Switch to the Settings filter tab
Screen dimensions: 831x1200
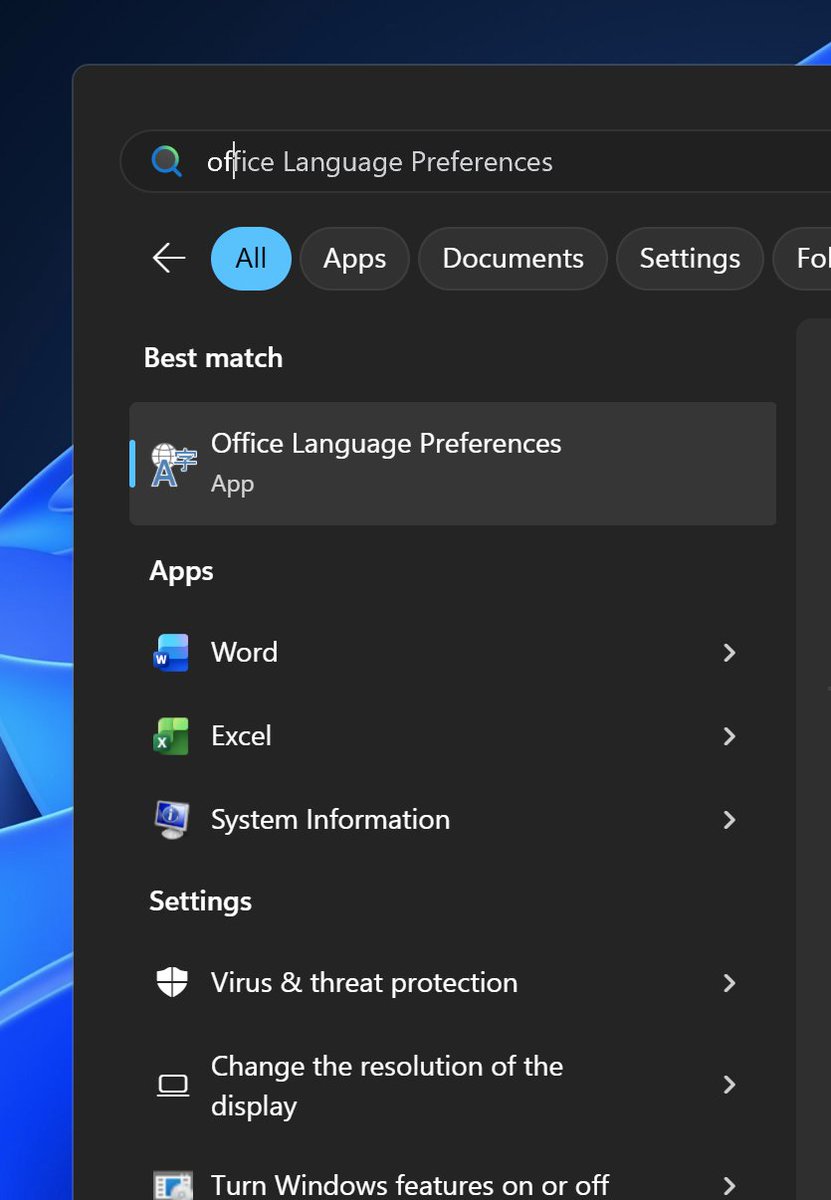coord(690,258)
